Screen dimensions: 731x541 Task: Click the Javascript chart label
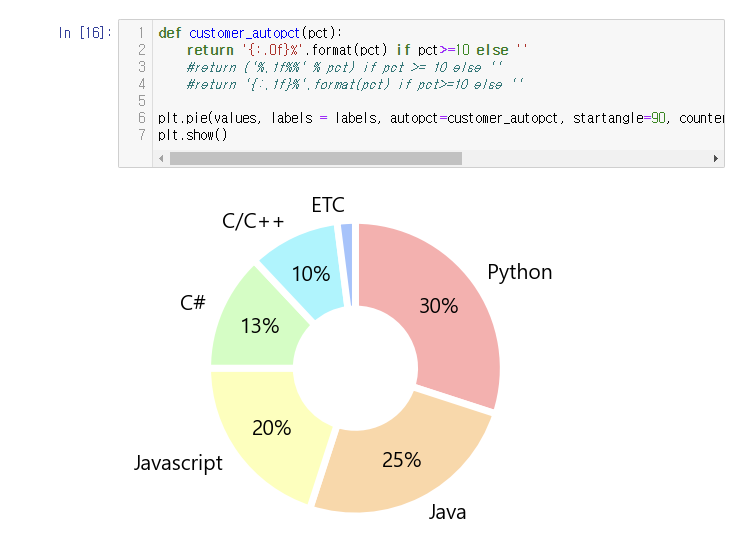click(178, 463)
